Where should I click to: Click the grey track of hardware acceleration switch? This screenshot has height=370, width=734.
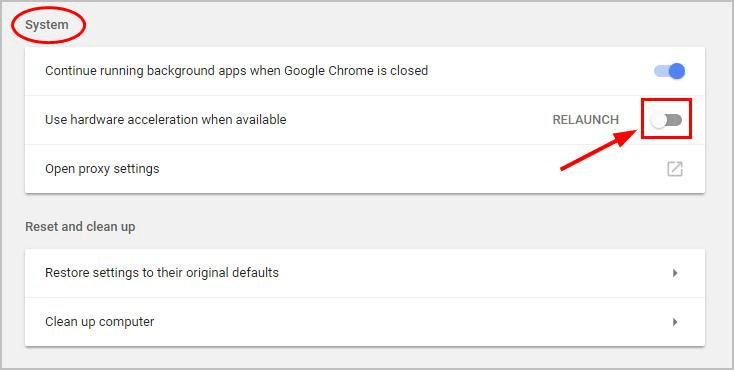675,120
